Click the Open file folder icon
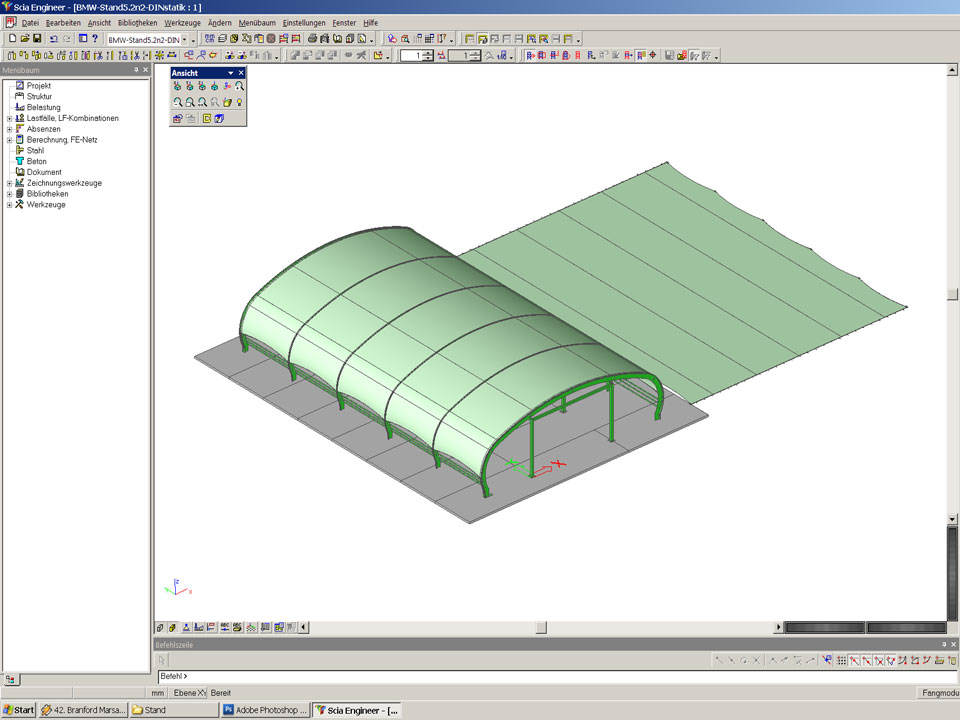This screenshot has width=960, height=720. (24, 39)
